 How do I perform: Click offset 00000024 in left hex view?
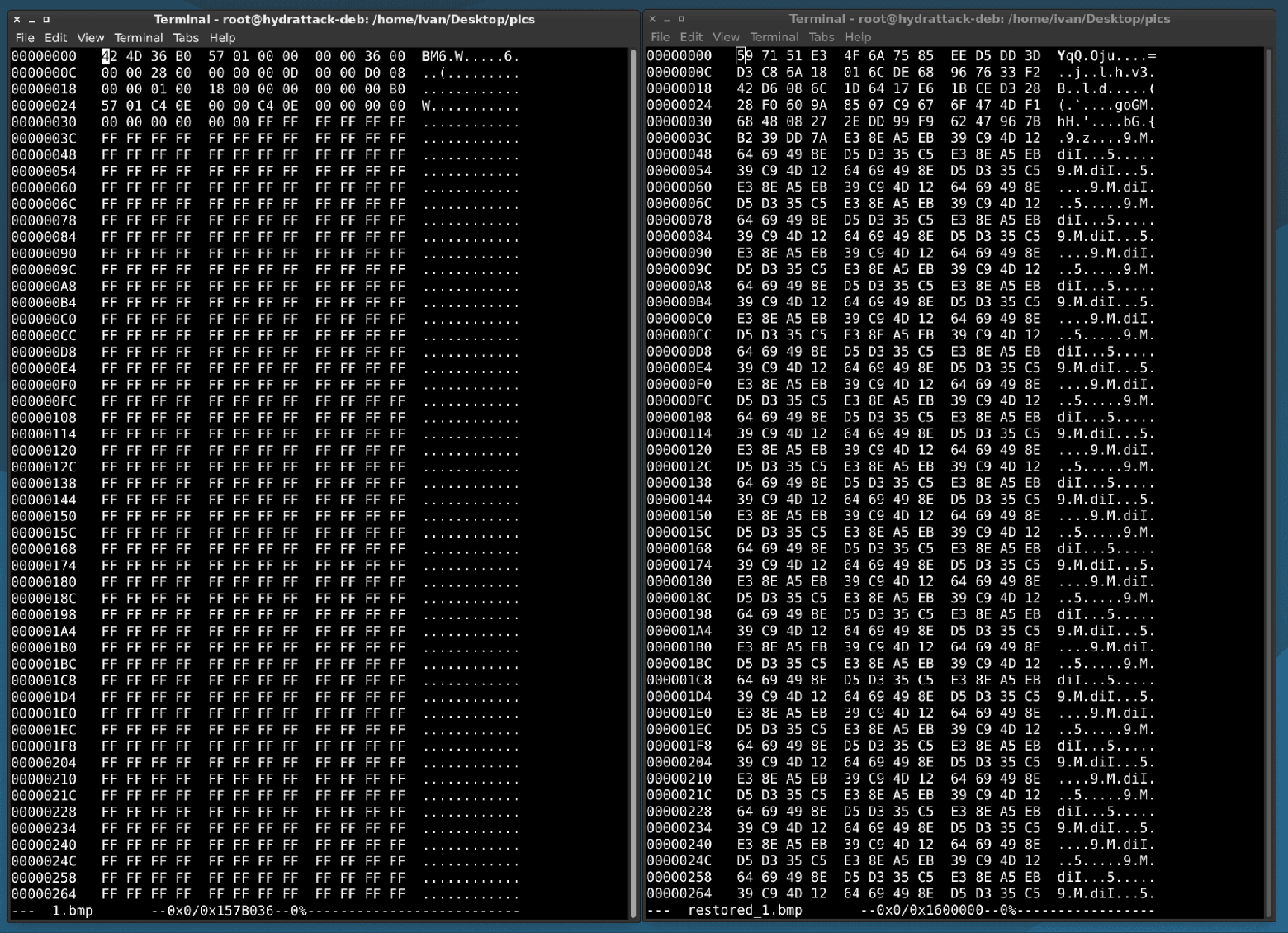pos(44,106)
